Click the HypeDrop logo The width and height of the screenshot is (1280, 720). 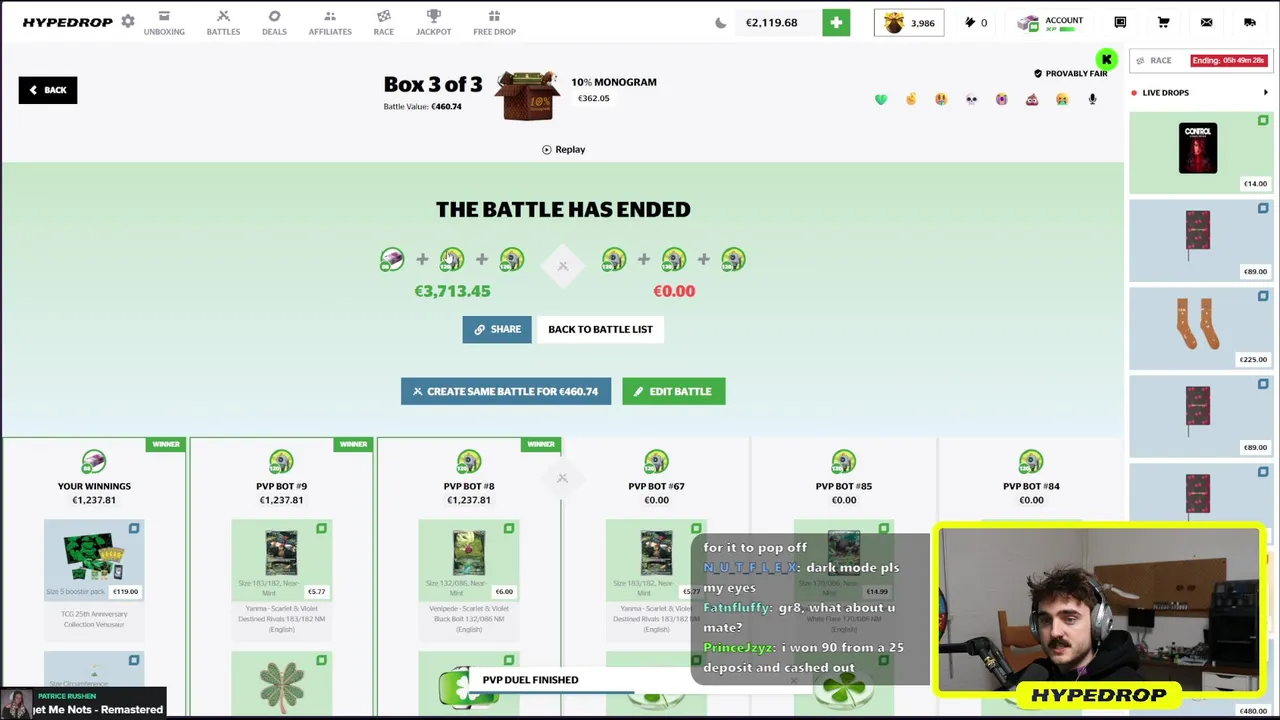pos(67,22)
